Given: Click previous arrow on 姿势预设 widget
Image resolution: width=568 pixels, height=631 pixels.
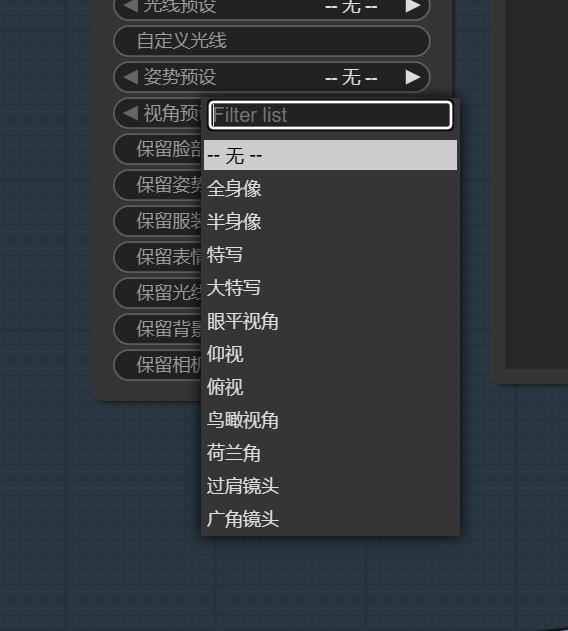Looking at the screenshot, I should point(130,77).
